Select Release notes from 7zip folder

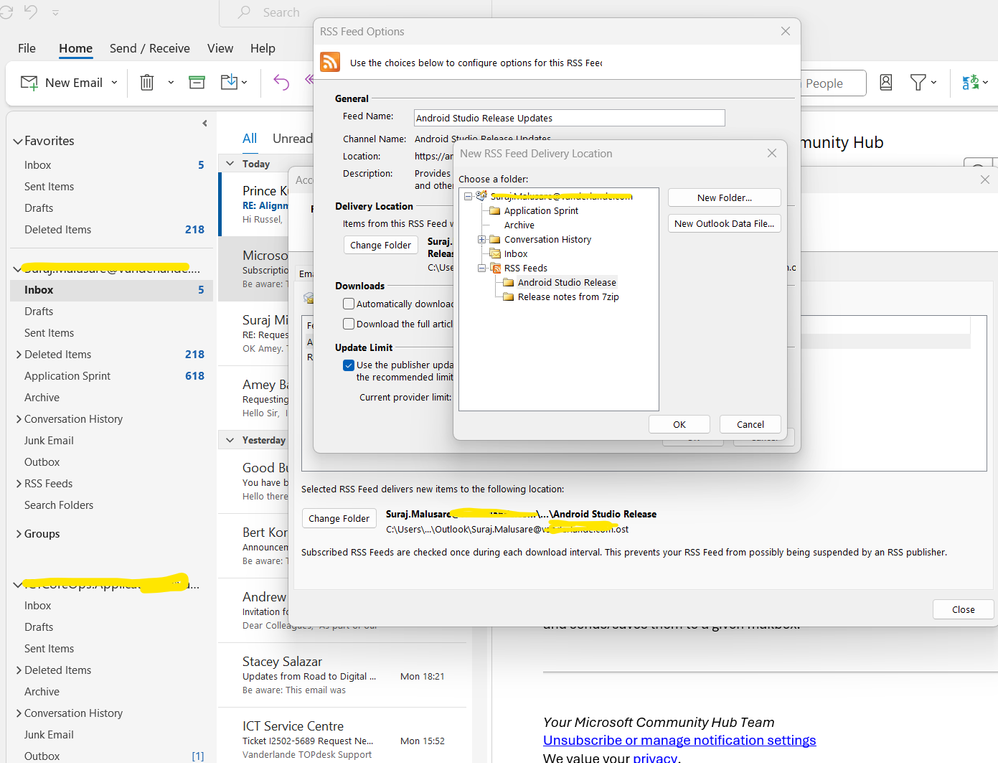pos(568,297)
